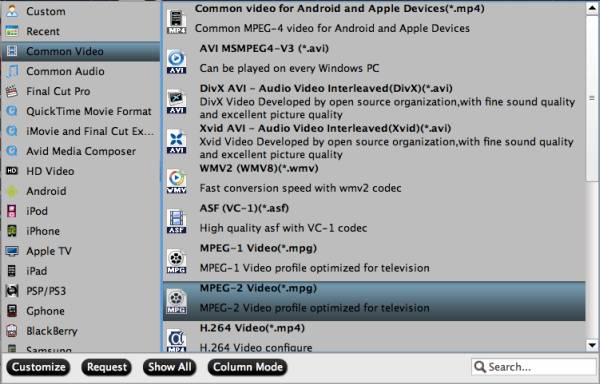Click the Gphone device icon
The width and height of the screenshot is (600, 384).
(12, 311)
